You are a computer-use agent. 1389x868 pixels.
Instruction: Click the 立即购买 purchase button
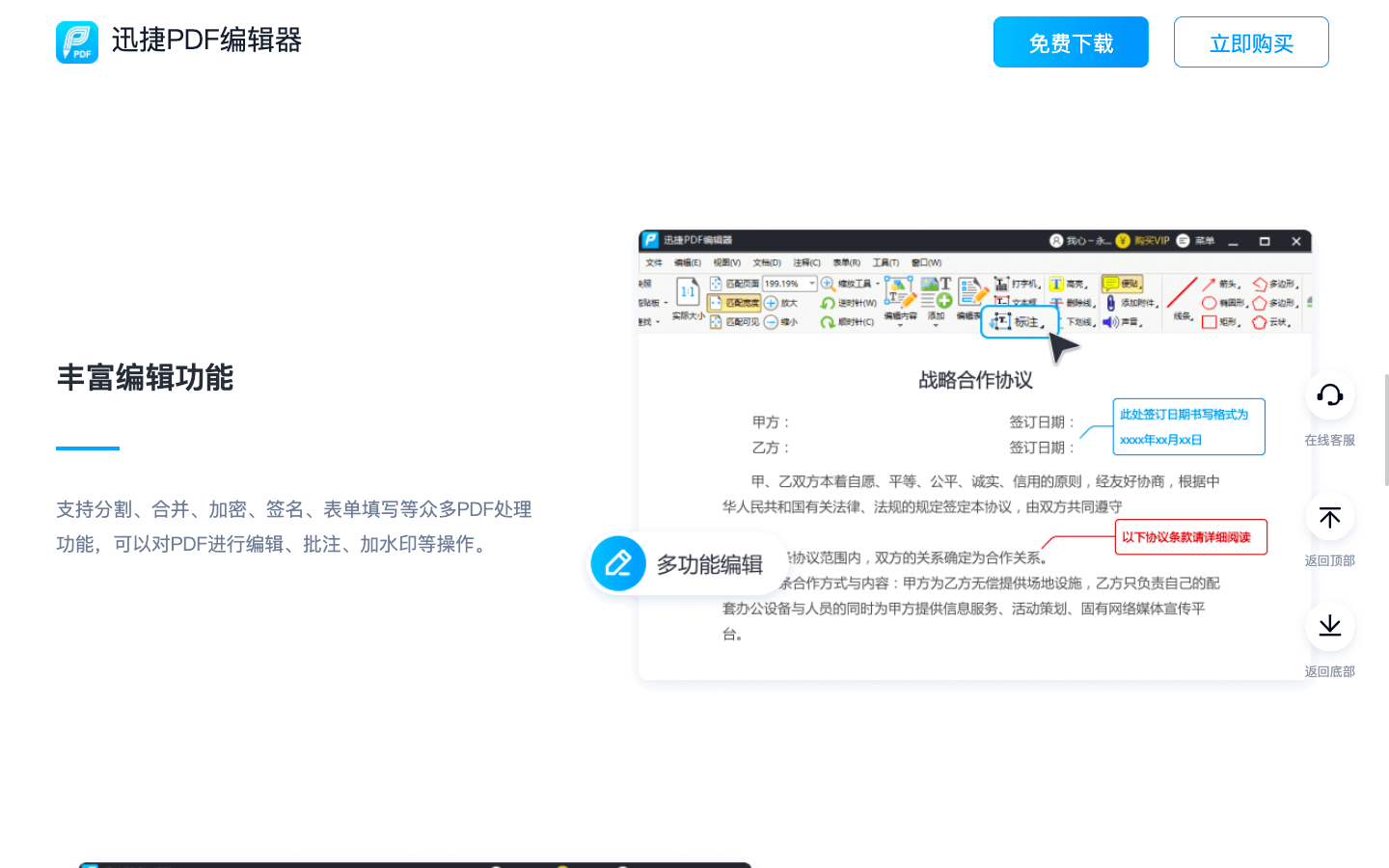1251,41
